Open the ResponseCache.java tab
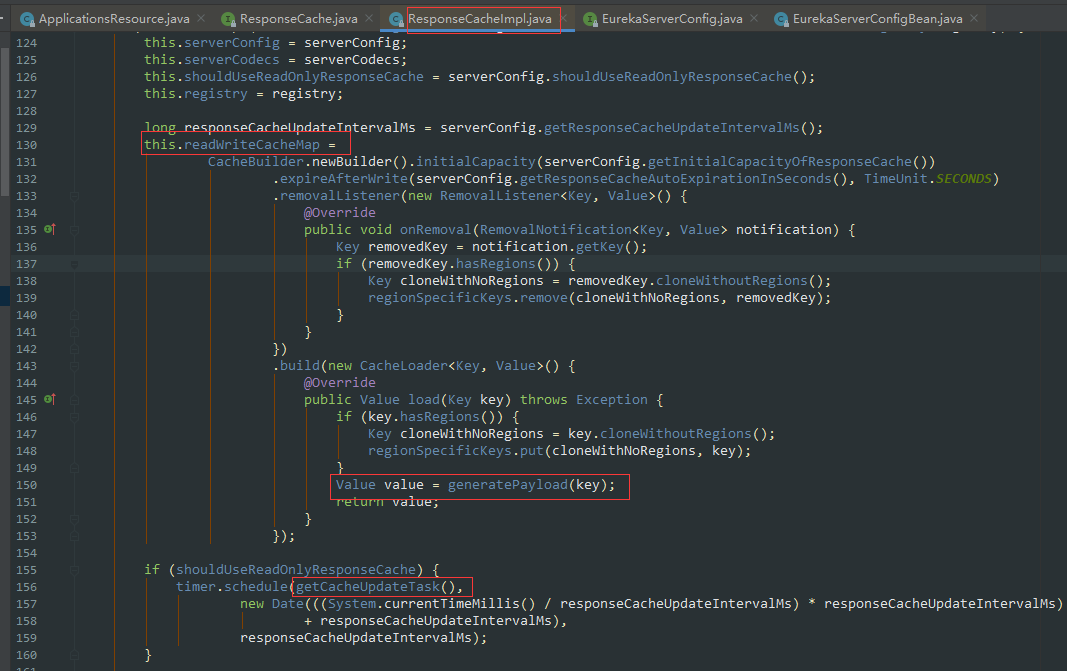 point(298,19)
